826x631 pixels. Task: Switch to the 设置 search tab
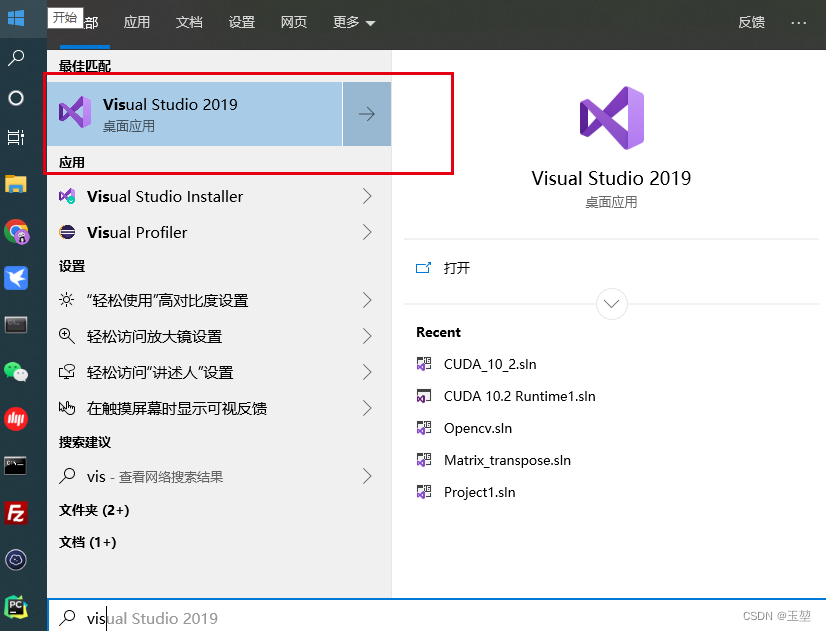(241, 21)
